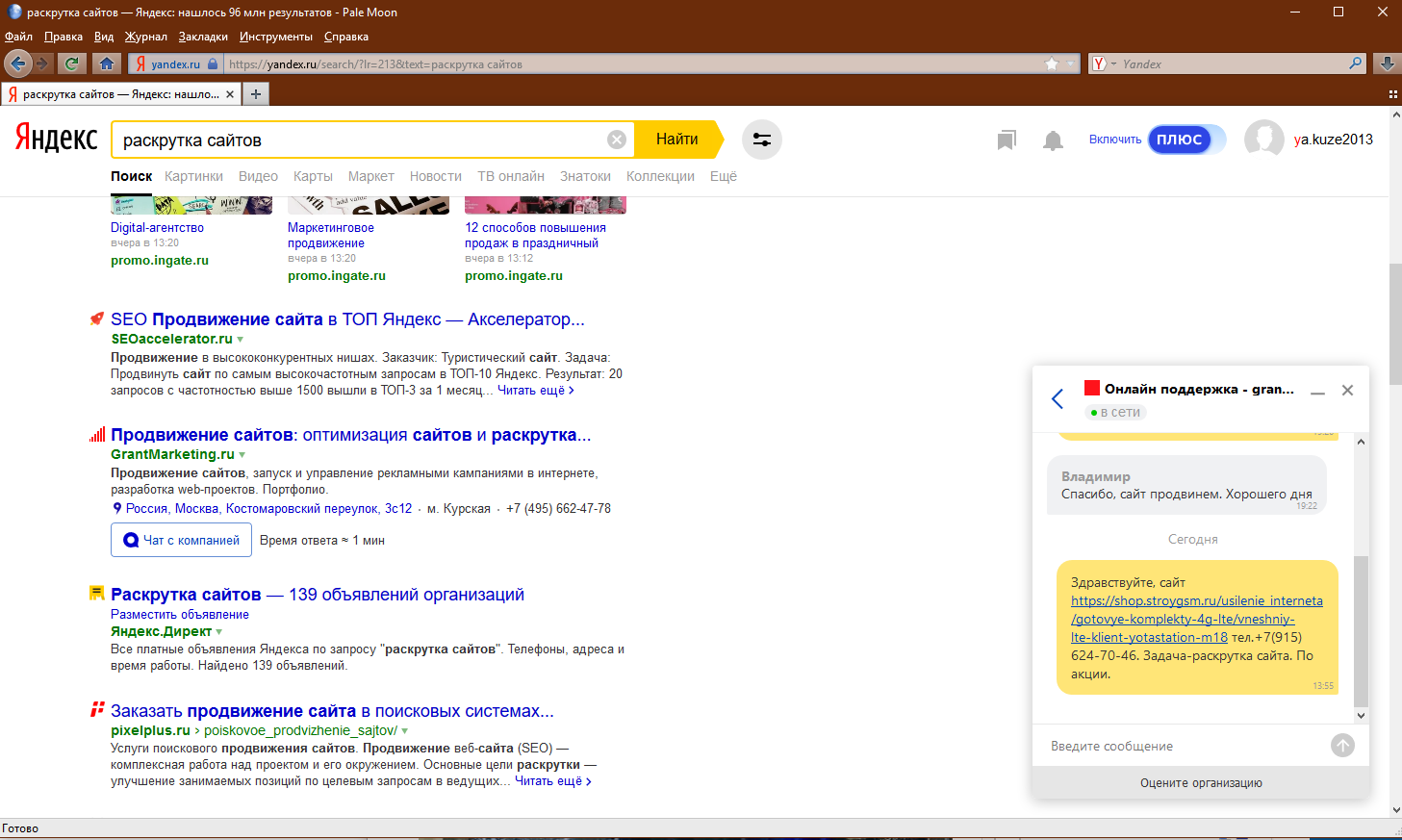Viewport: 1402px width, 840px height.
Task: Expand the SEOaccelerator.ru dropdown arrow
Action: coord(241,340)
